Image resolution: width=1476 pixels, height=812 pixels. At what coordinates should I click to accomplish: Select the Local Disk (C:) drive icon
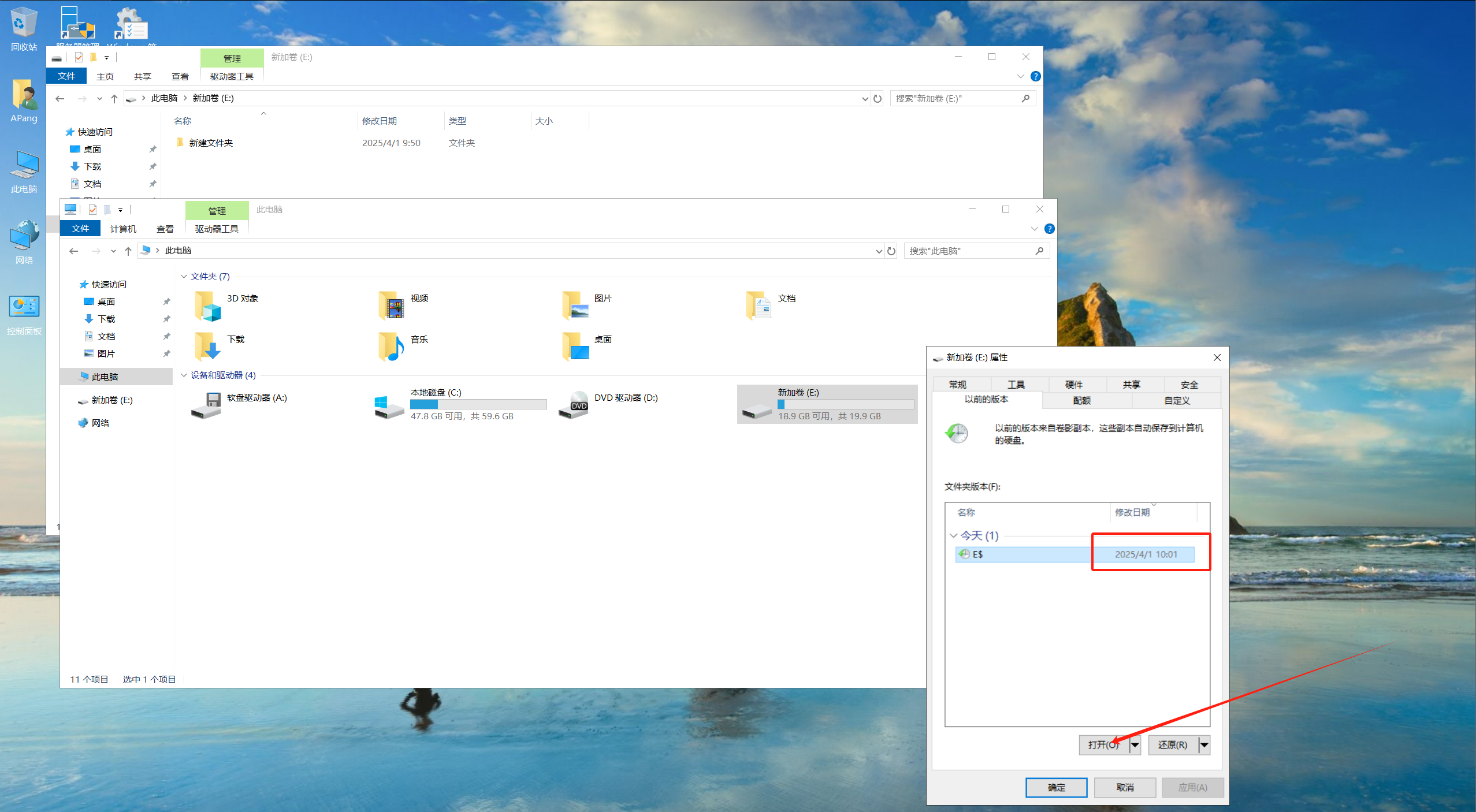pos(389,406)
